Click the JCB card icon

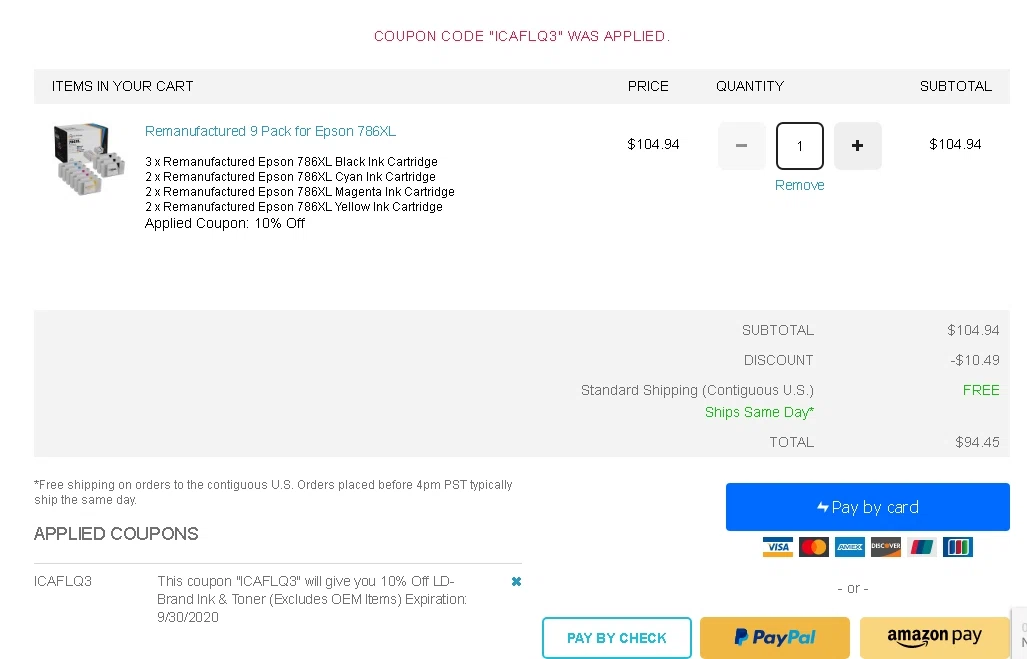pos(957,547)
